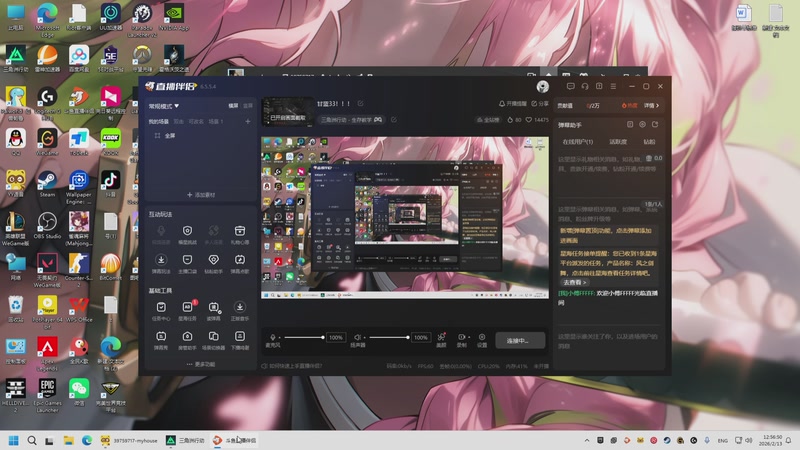Screen dimensions: 800x450
Task: Switch to 活跃度 tab
Action: pos(618,142)
